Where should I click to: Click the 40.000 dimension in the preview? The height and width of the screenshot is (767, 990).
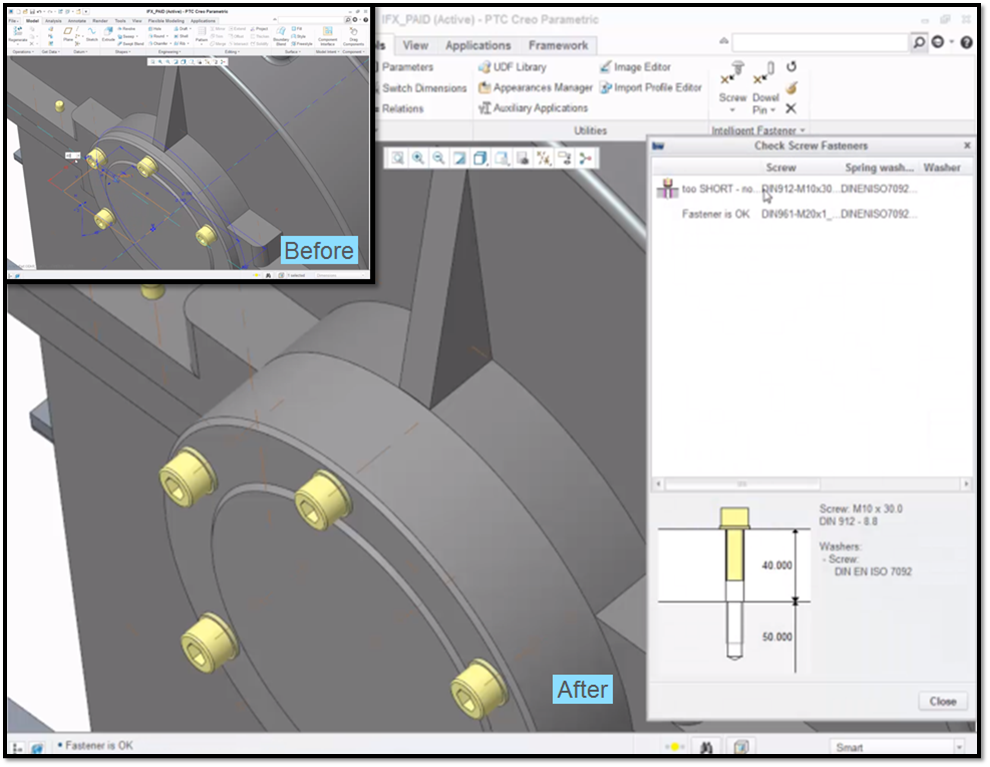[x=777, y=566]
